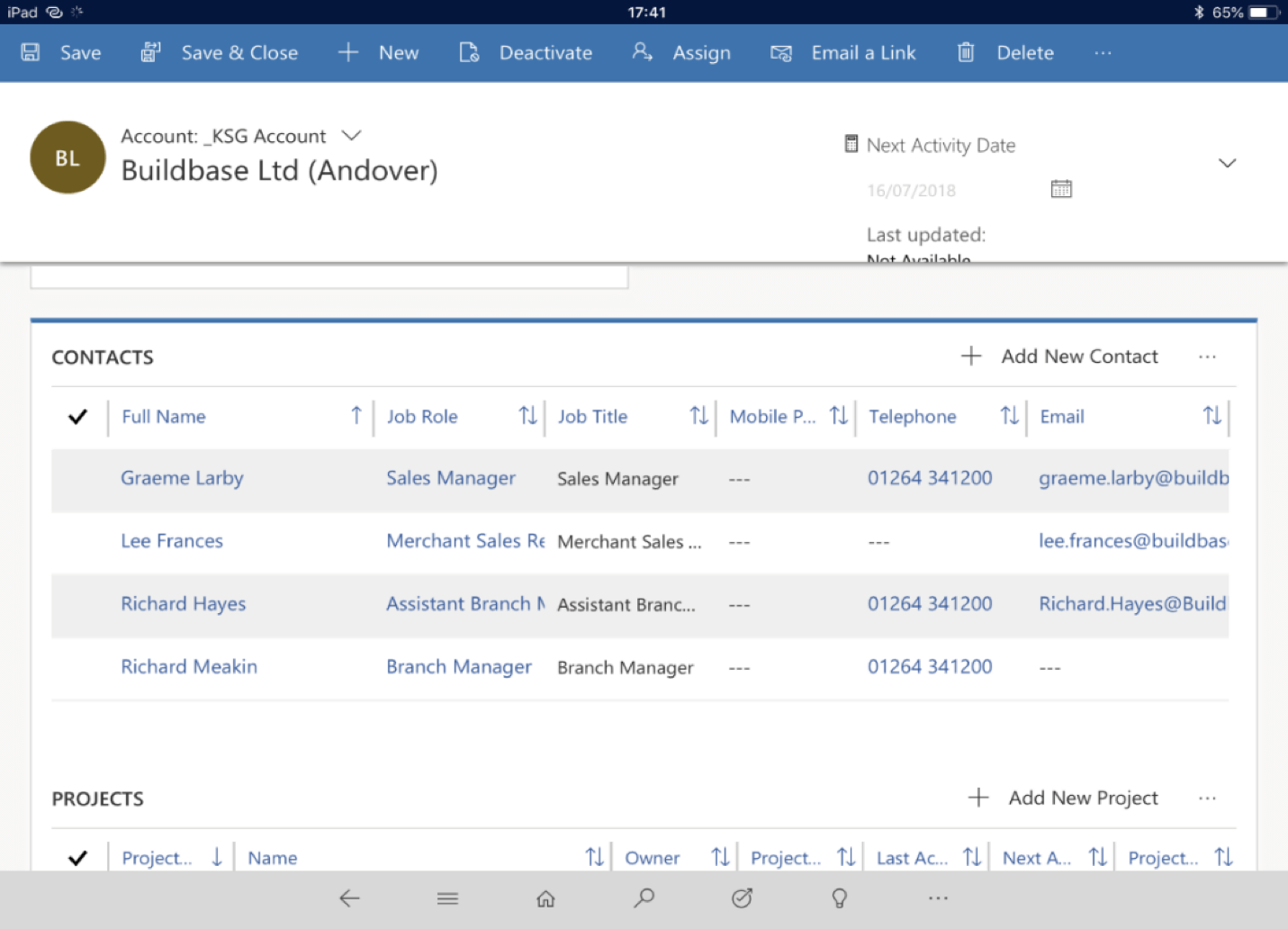The width and height of the screenshot is (1288, 929).
Task: Click Add New Contact button text
Action: point(1079,356)
